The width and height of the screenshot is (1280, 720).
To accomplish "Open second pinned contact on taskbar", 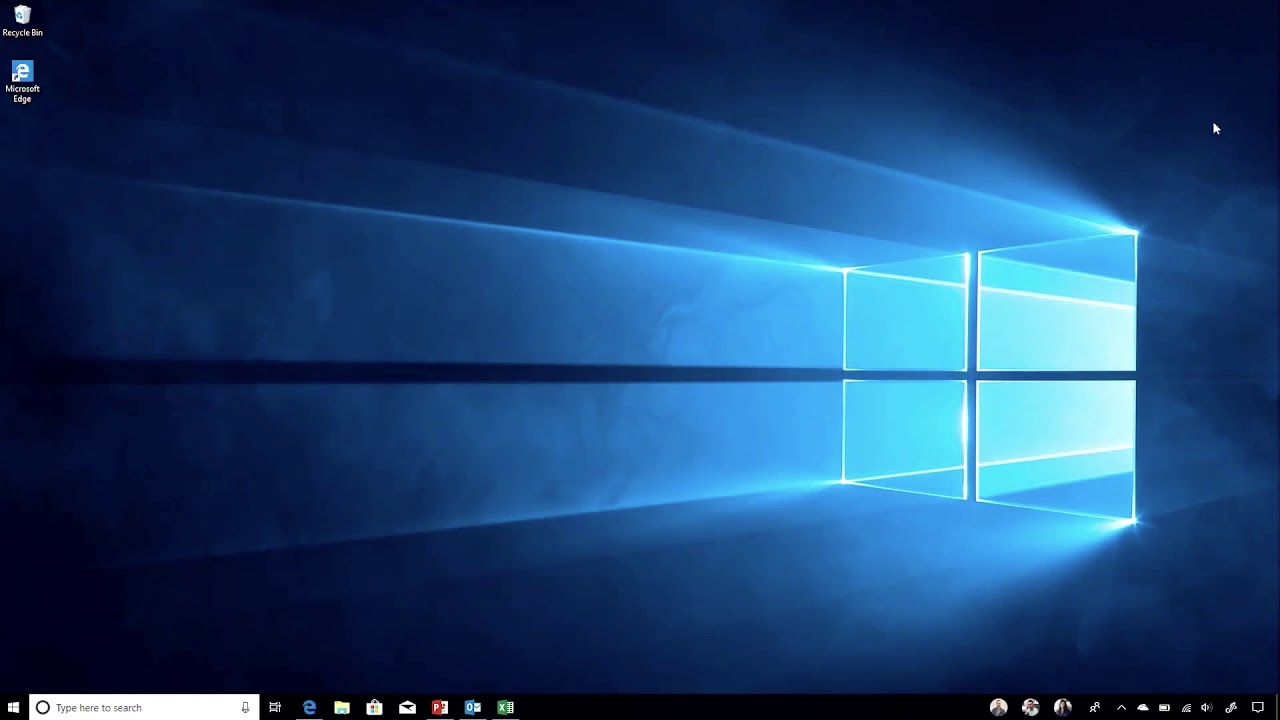I will (1030, 707).
